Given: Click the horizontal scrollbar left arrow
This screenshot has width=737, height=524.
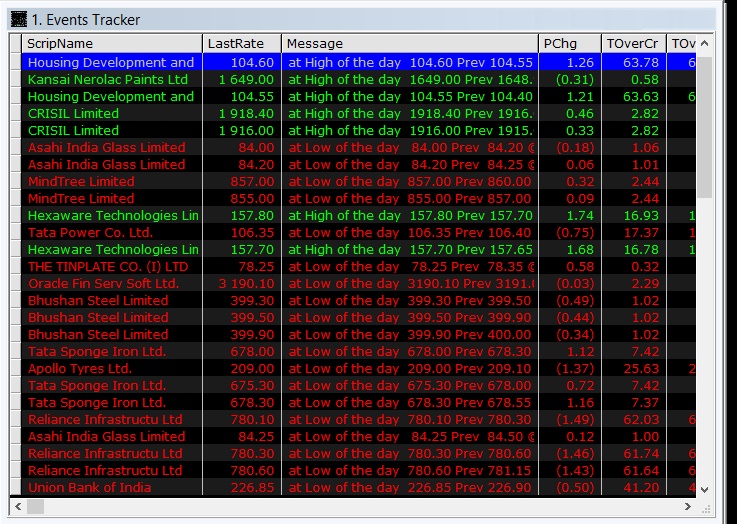Looking at the screenshot, I should 18,506.
